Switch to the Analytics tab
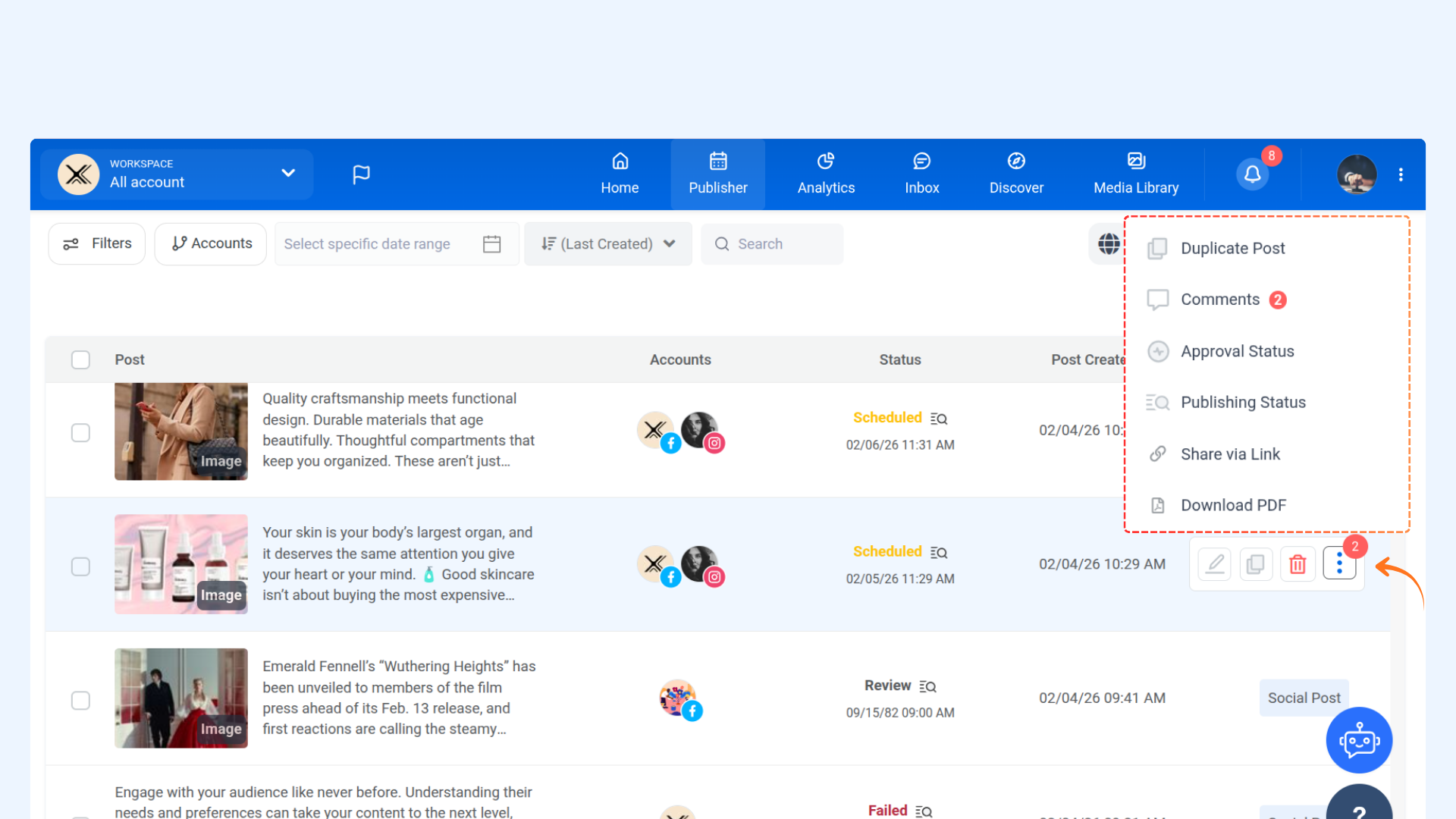Image resolution: width=1456 pixels, height=819 pixels. [x=826, y=174]
